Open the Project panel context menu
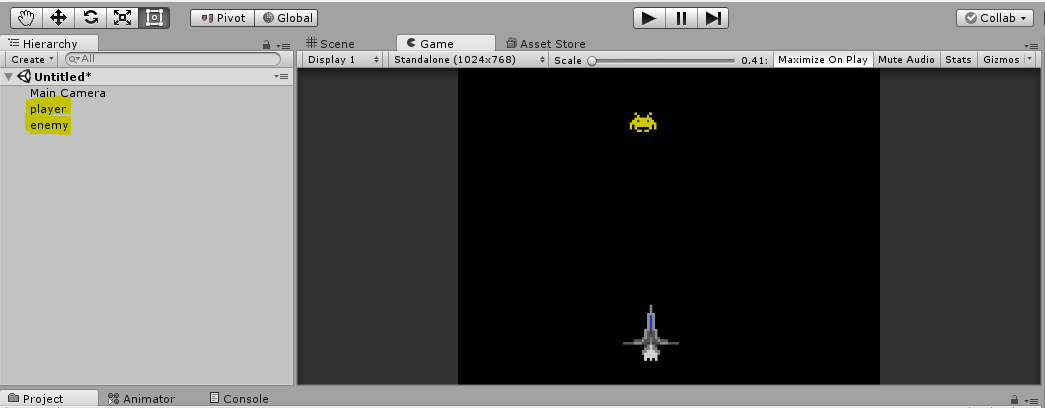The height and width of the screenshot is (408, 1045). pyautogui.click(x=1032, y=400)
